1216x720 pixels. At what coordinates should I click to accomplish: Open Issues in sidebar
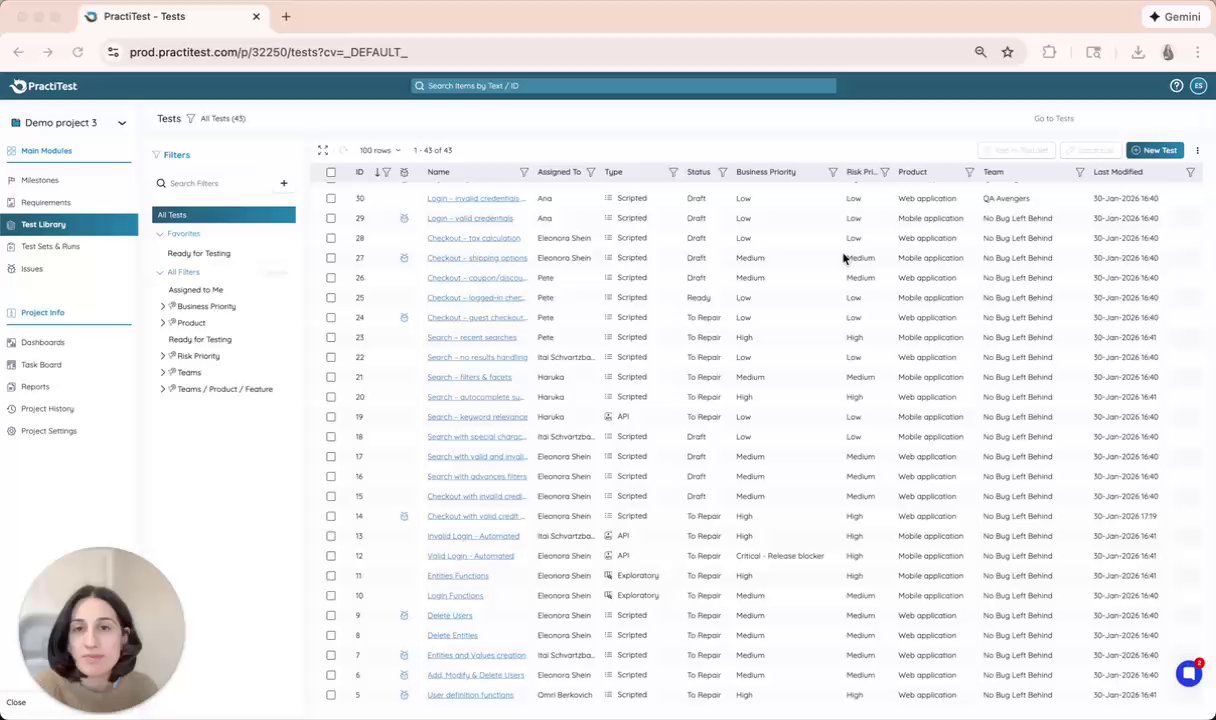click(x=32, y=268)
